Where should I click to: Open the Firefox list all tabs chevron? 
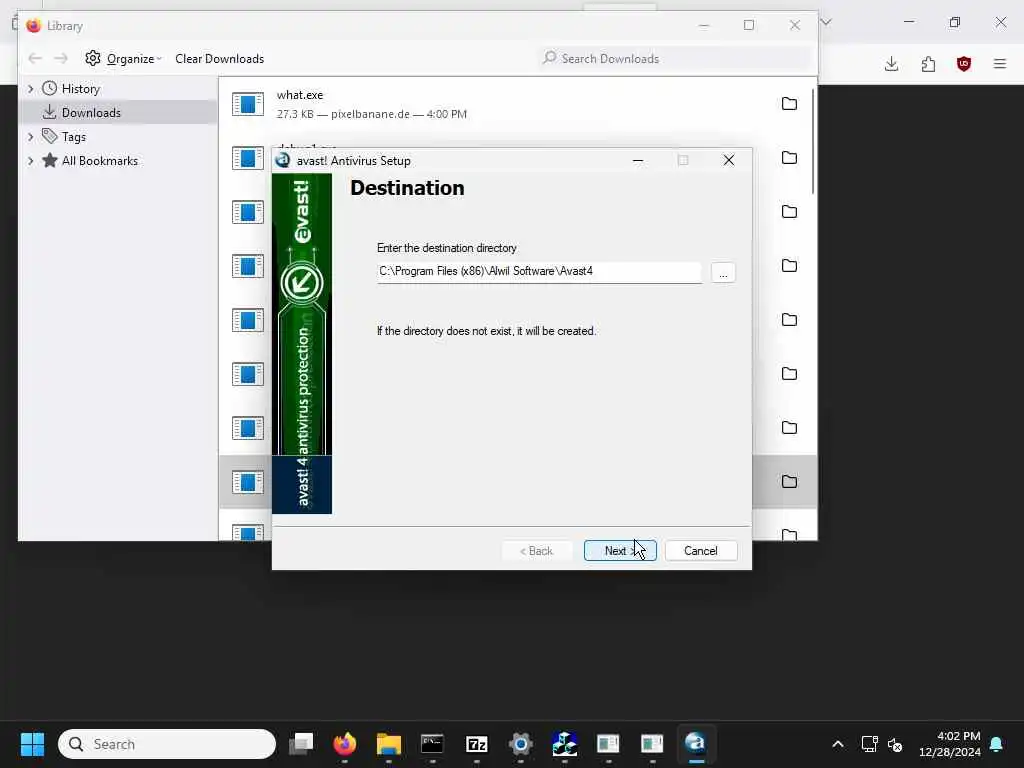pyautogui.click(x=826, y=22)
